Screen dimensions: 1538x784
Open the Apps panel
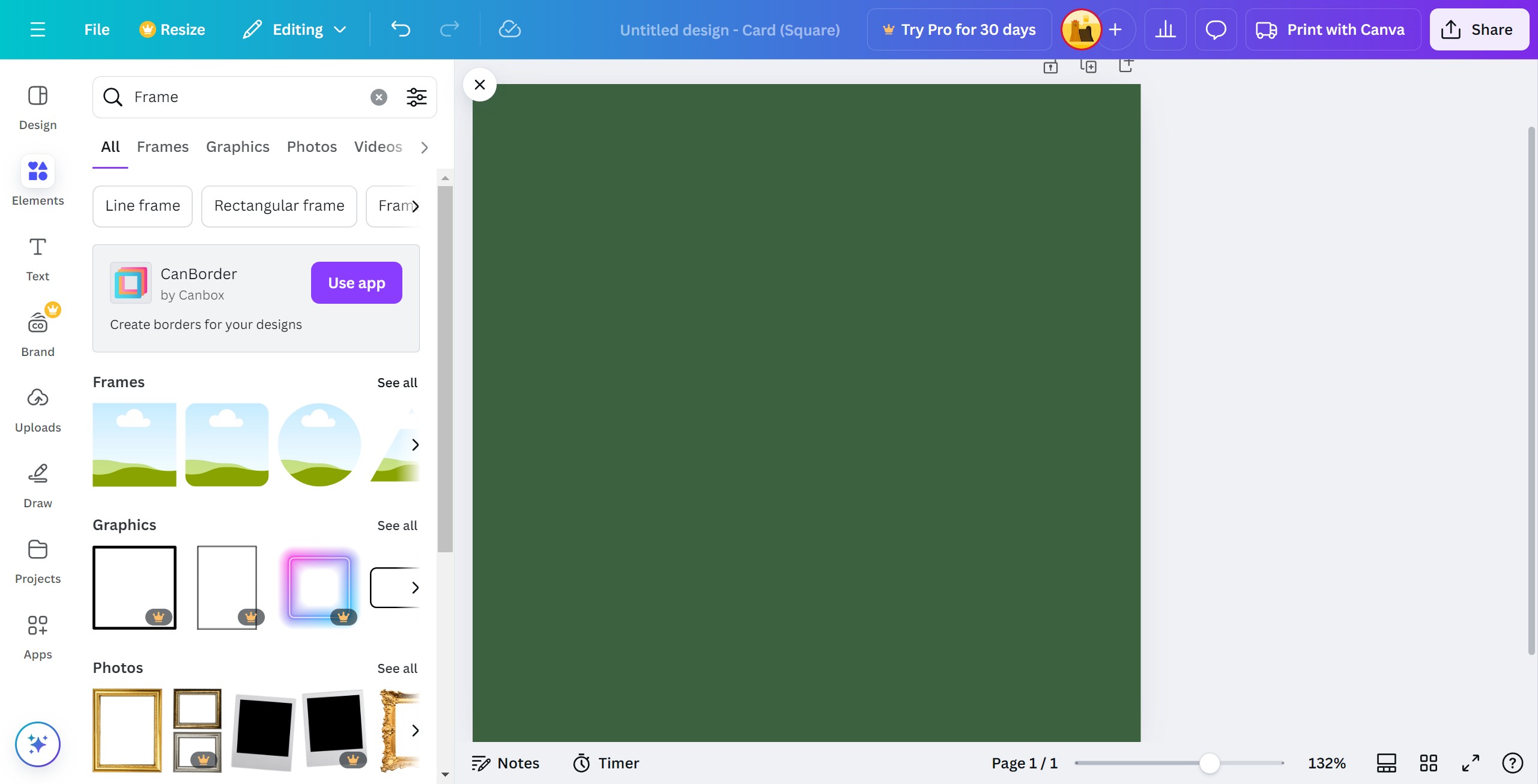pyautogui.click(x=38, y=636)
